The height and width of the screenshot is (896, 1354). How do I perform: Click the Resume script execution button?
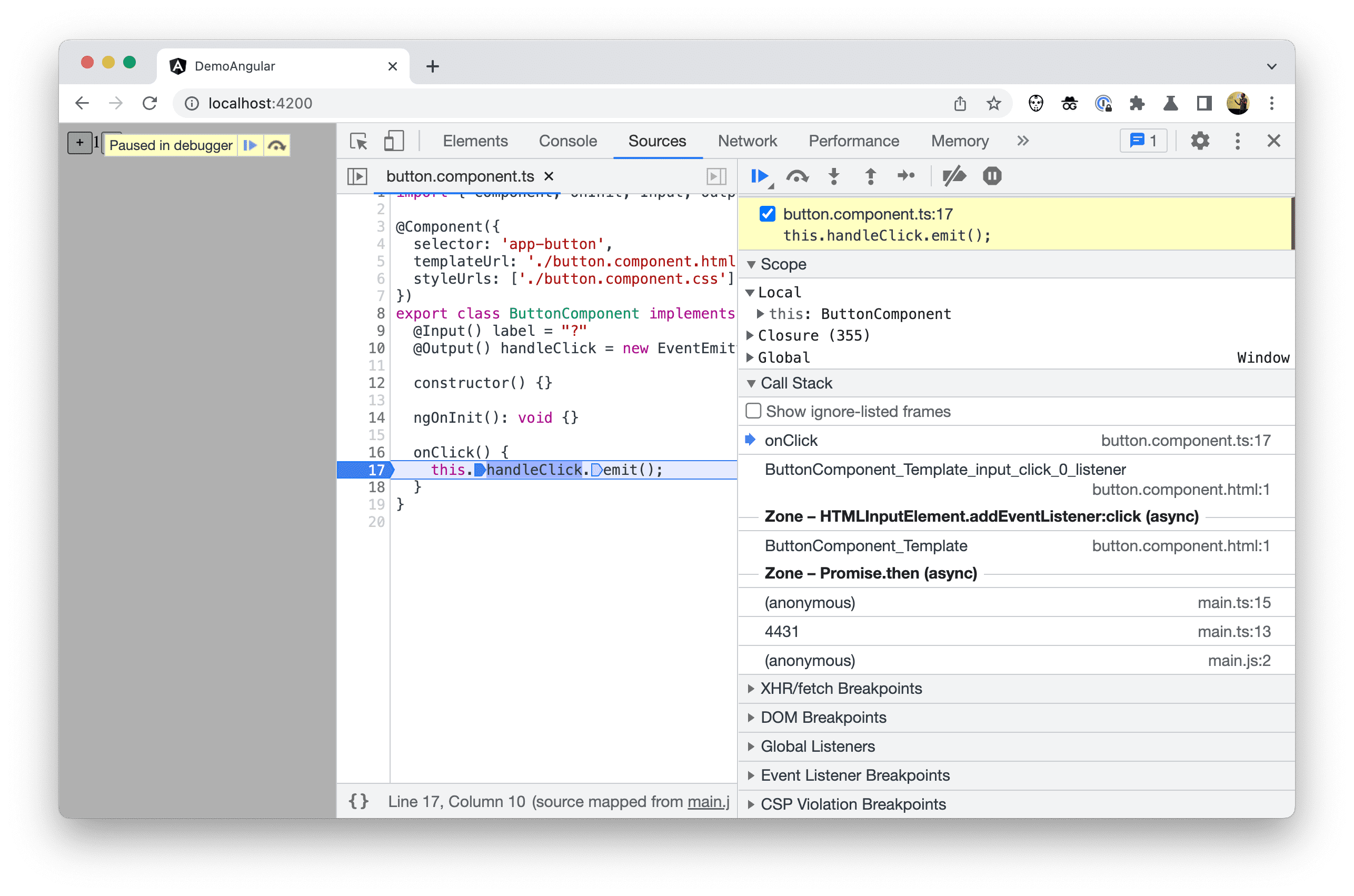pos(761,177)
